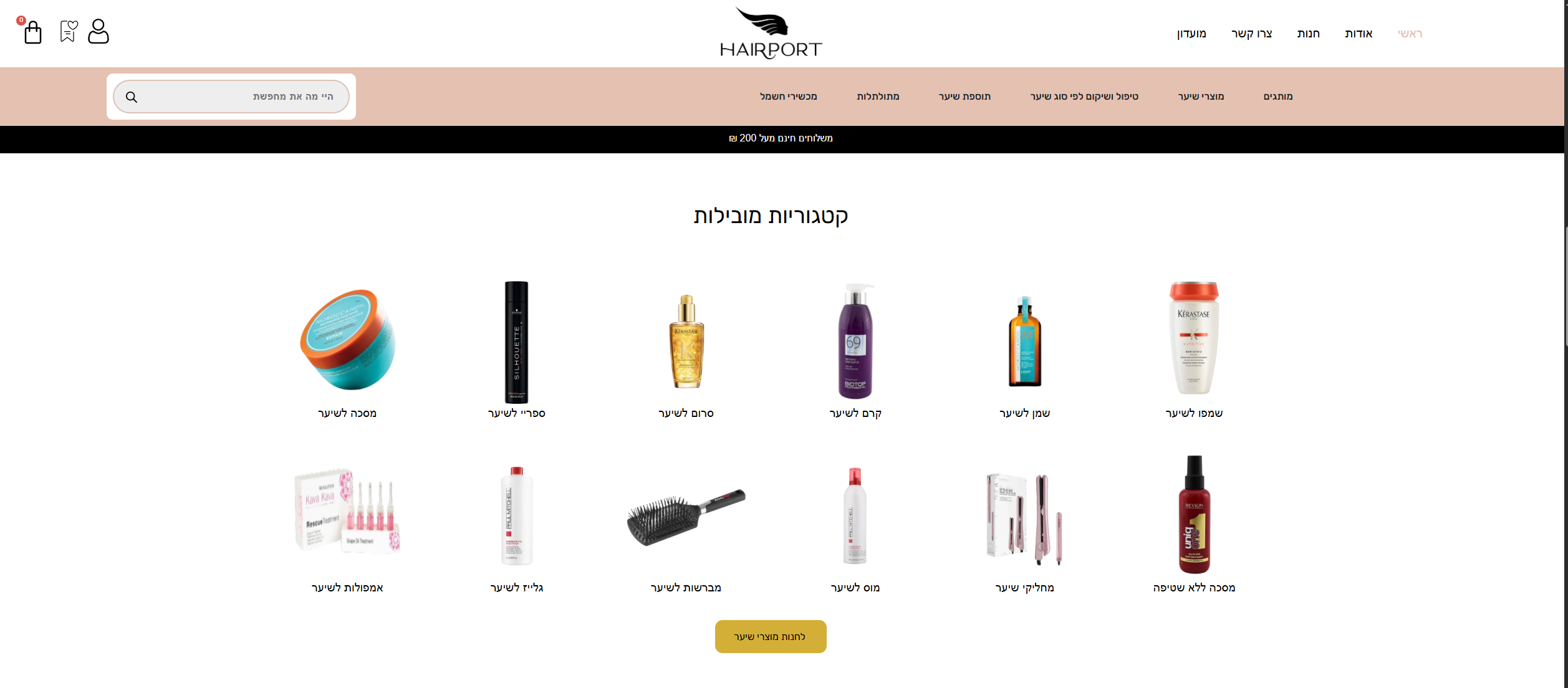Open the shopping bag cart icon
Viewport: 1568px width, 688px height.
32,32
